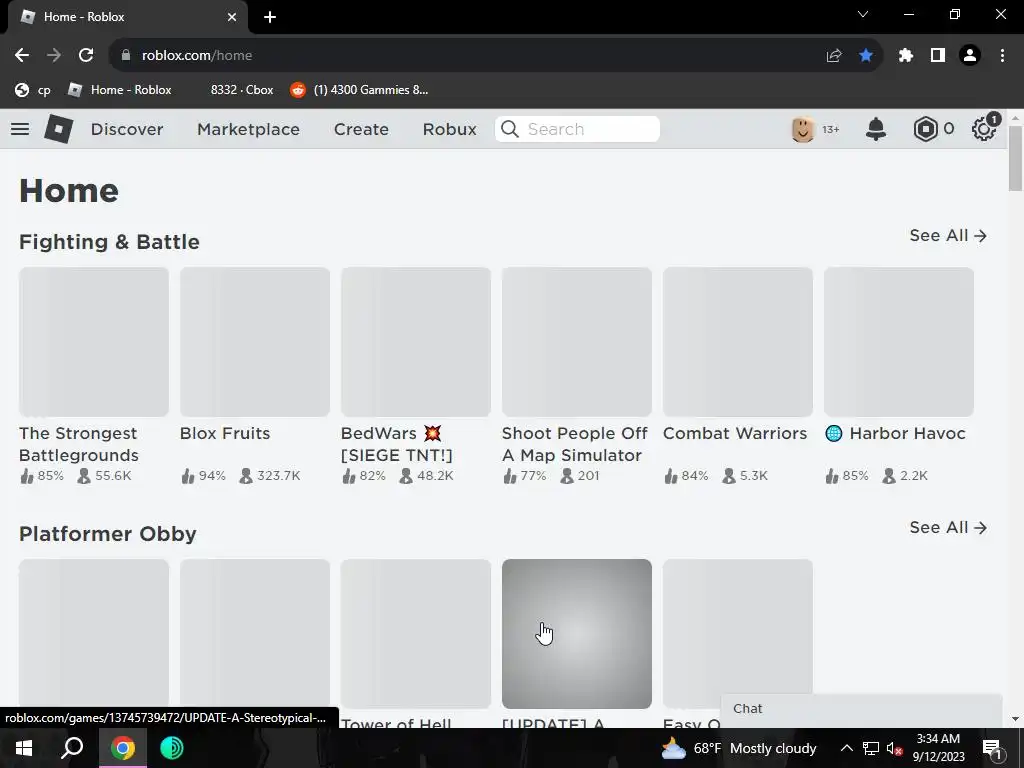1024x768 pixels.
Task: Share this page via address bar icon
Action: tap(834, 56)
